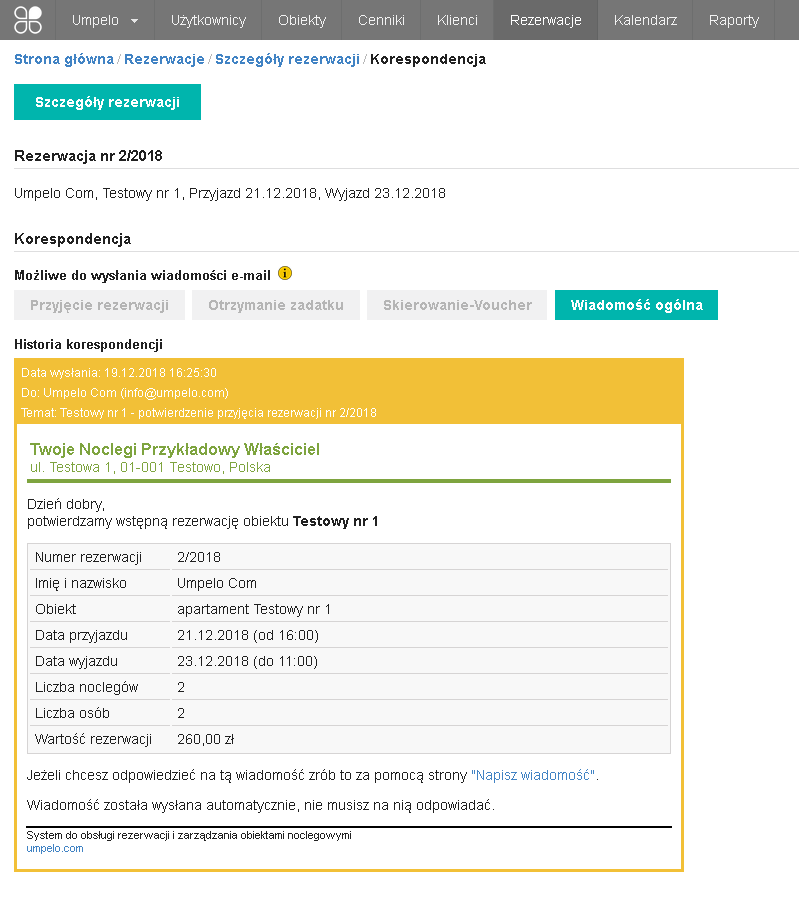Select the Skierowanie-Voucher button

457,305
